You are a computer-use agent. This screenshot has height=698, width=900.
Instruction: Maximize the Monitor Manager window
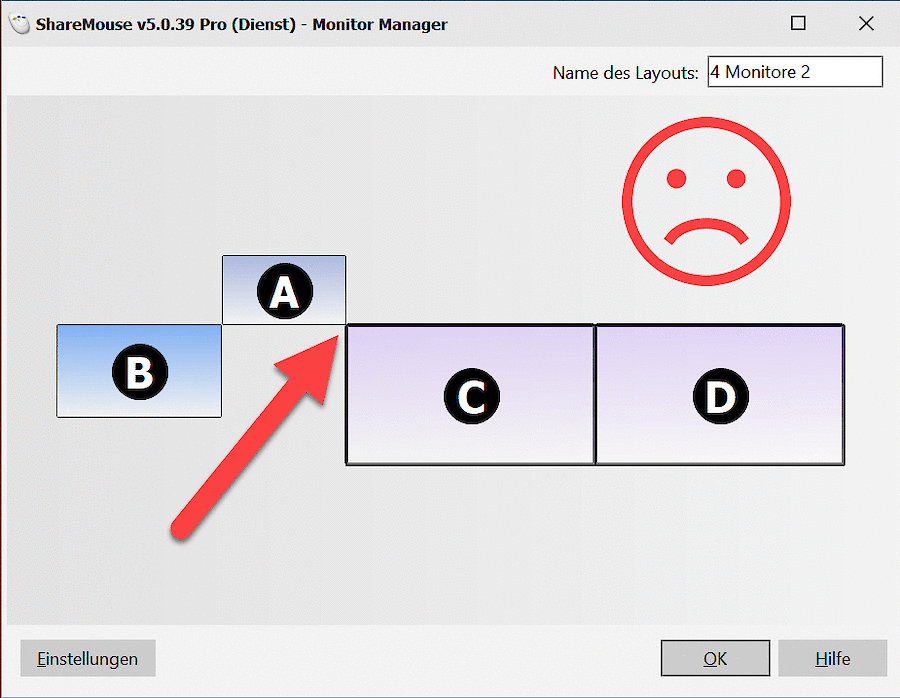point(798,24)
